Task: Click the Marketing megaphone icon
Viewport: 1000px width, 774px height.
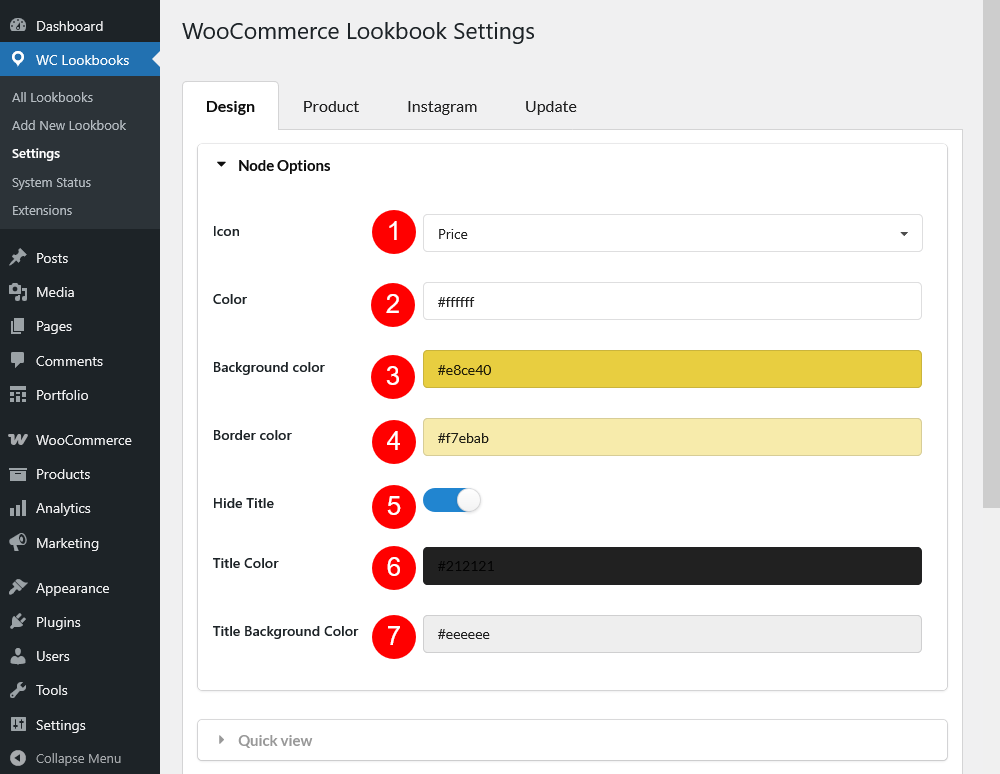Action: pos(18,543)
